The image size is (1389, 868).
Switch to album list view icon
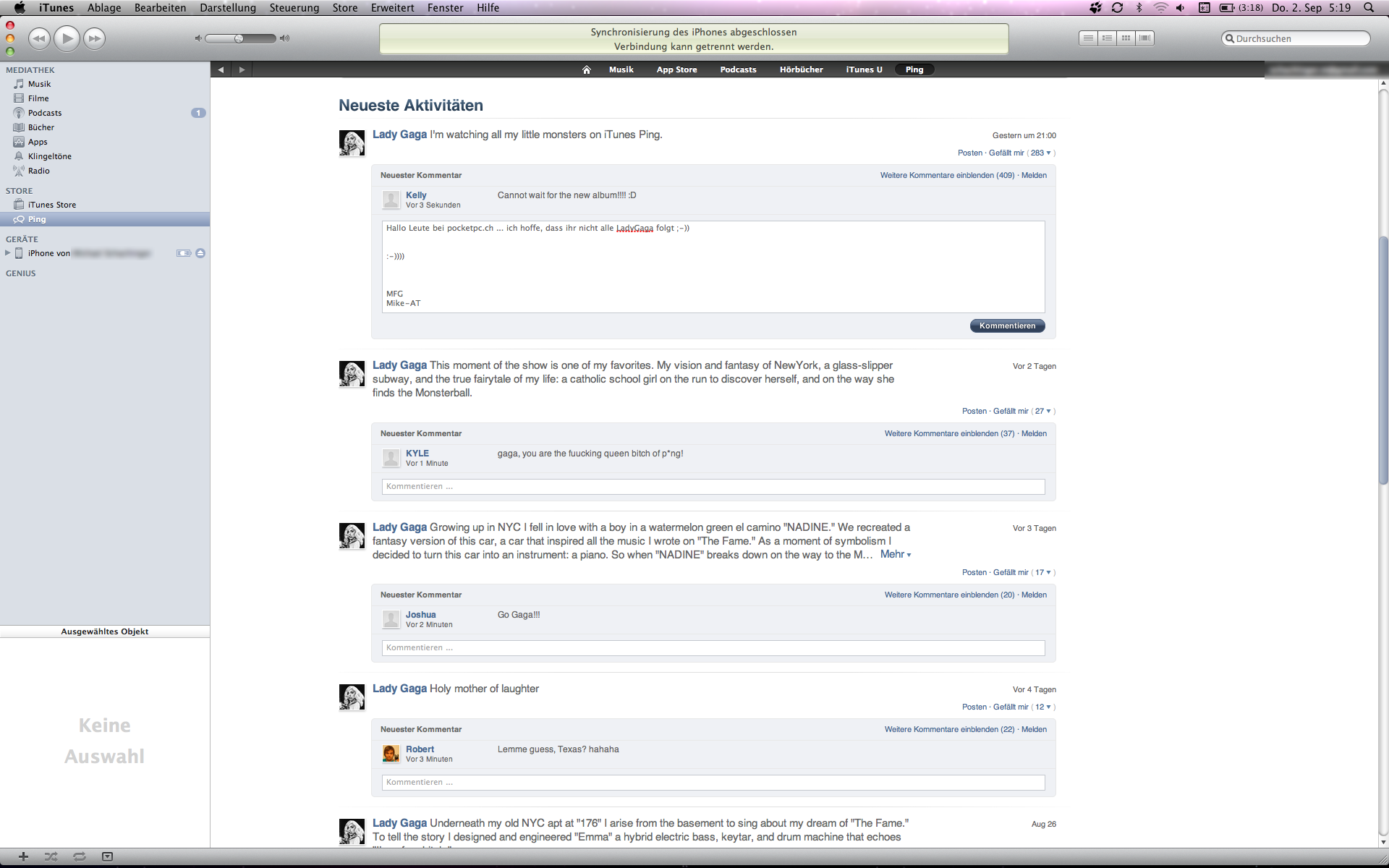click(x=1107, y=38)
